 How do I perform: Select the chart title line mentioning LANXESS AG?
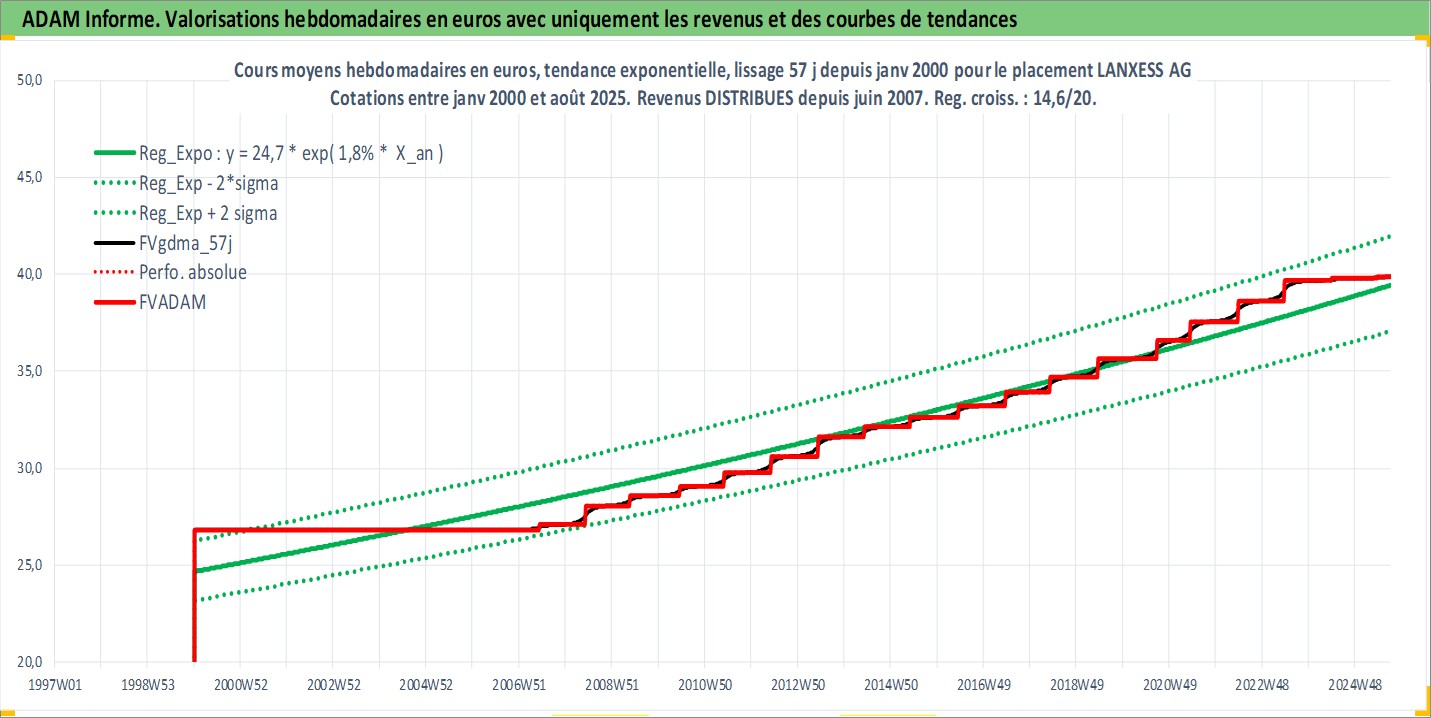[x=713, y=70]
